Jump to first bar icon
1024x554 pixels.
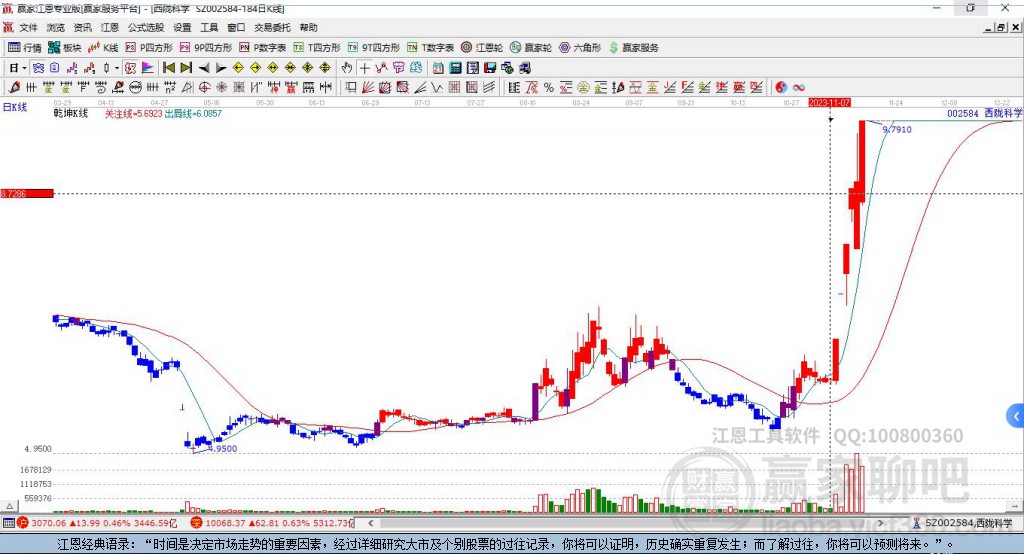(168, 68)
